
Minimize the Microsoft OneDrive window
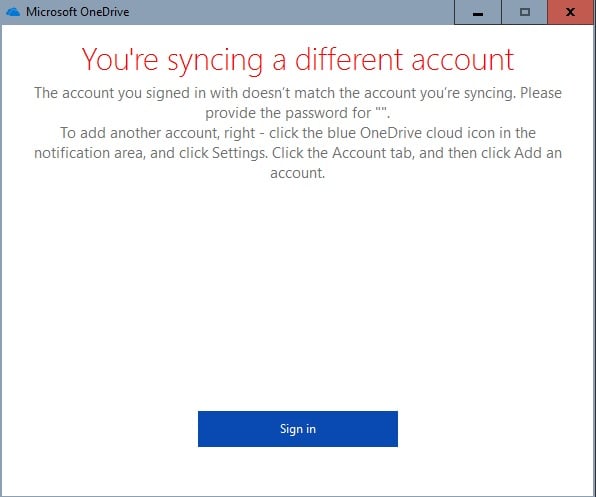478,12
